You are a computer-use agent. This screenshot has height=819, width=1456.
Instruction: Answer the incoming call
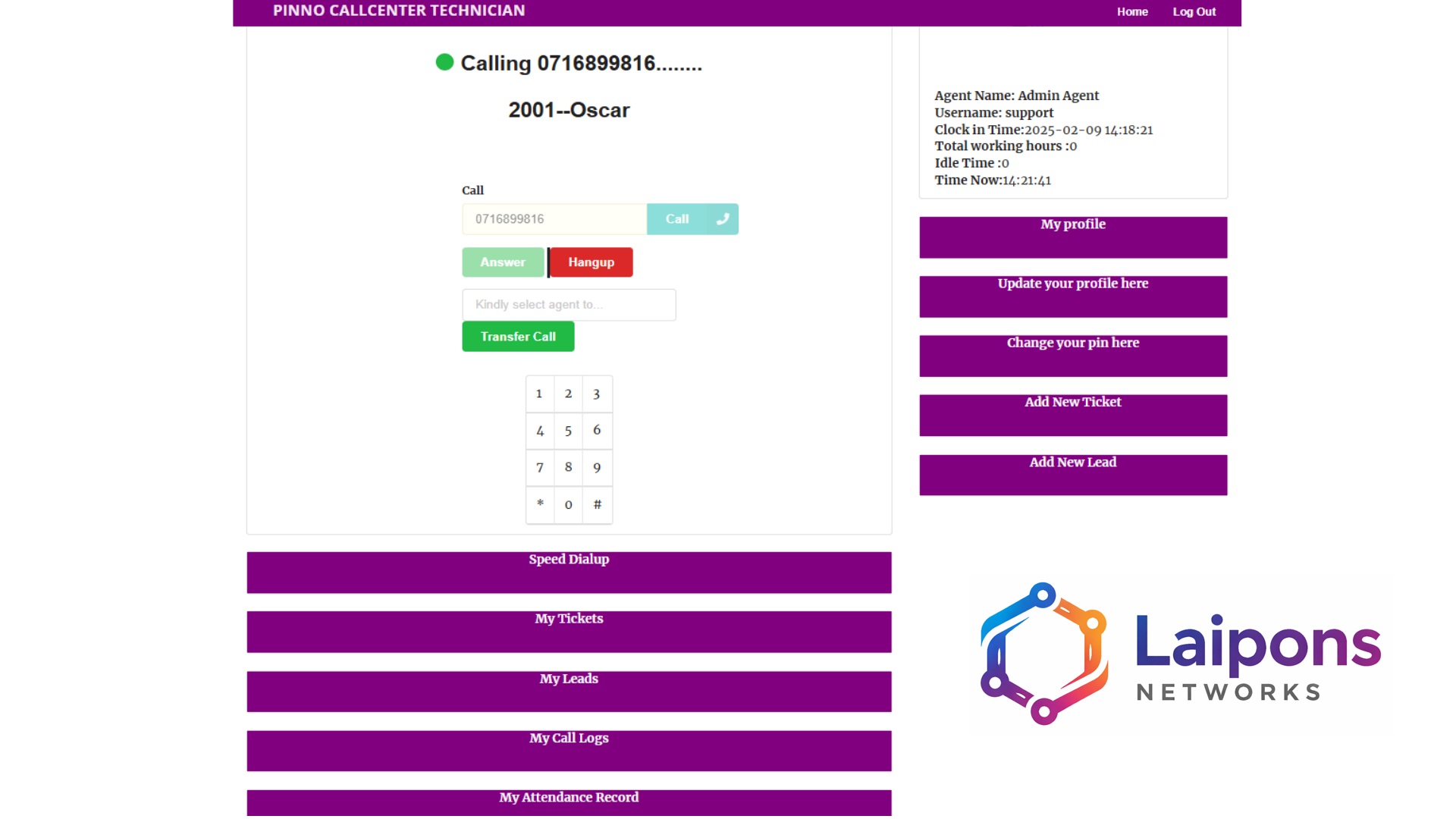[x=503, y=262]
